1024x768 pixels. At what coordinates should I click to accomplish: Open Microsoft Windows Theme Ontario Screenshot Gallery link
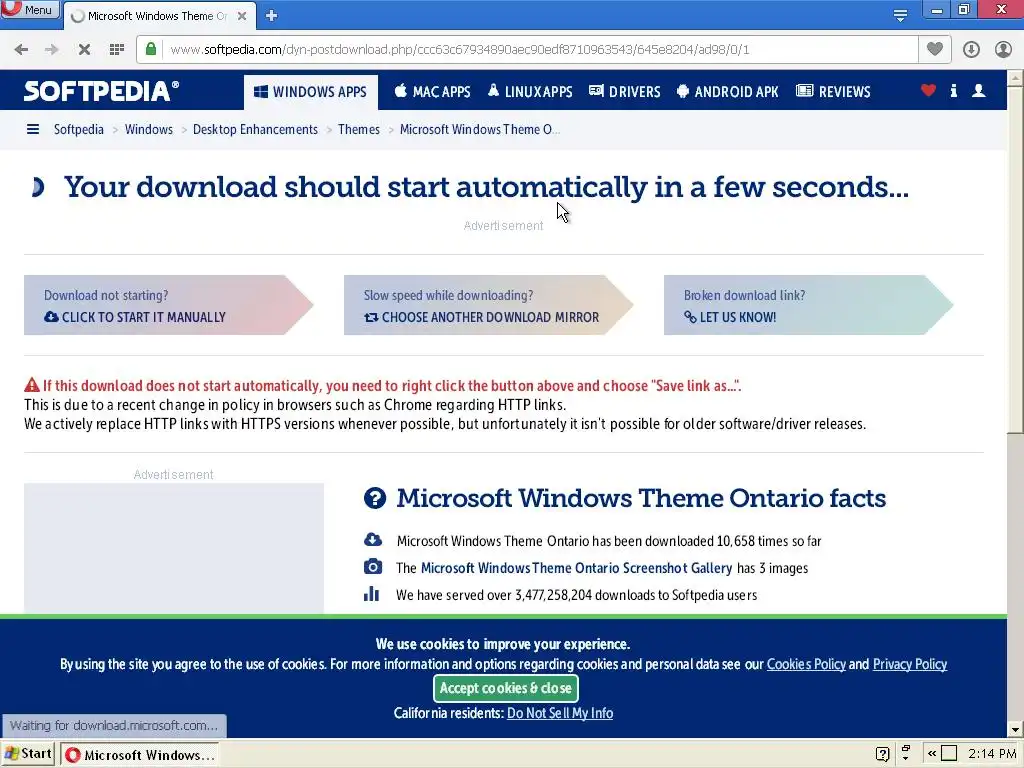tap(577, 568)
